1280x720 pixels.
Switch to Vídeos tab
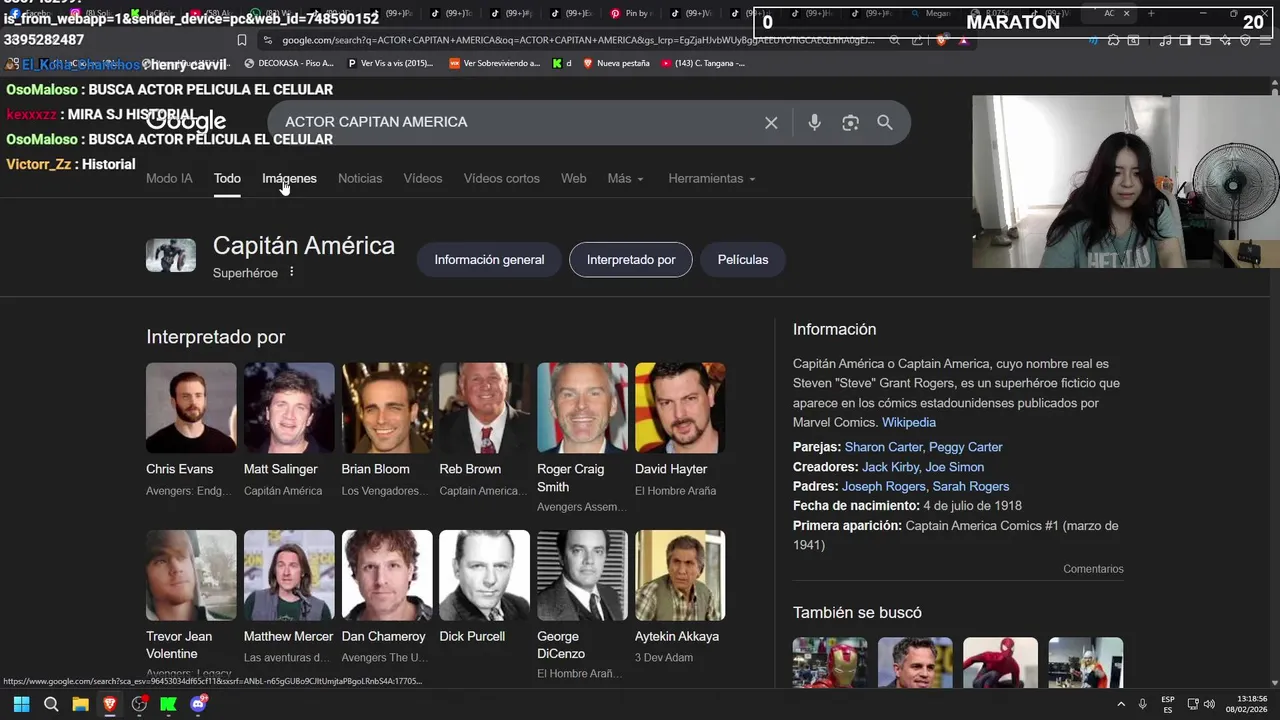point(423,178)
